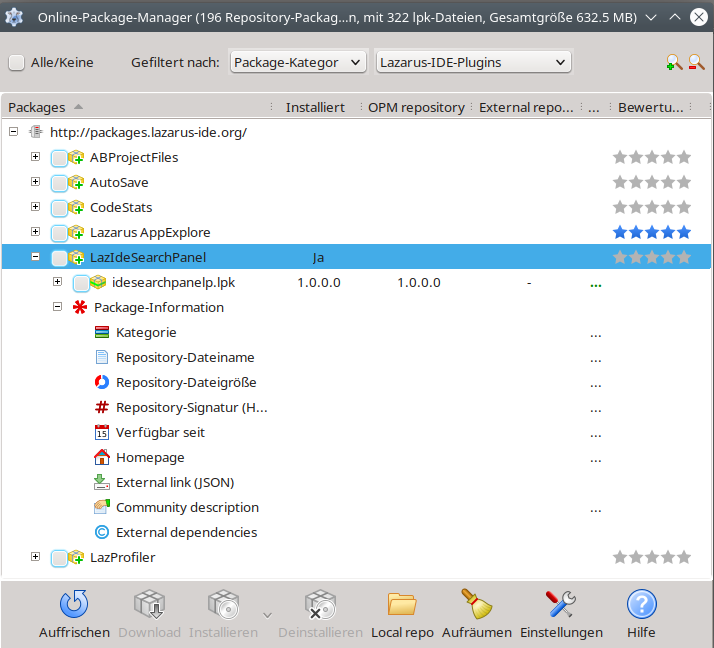Viewport: 714px width, 648px height.
Task: Open Local repo folder icon
Action: (x=402, y=604)
